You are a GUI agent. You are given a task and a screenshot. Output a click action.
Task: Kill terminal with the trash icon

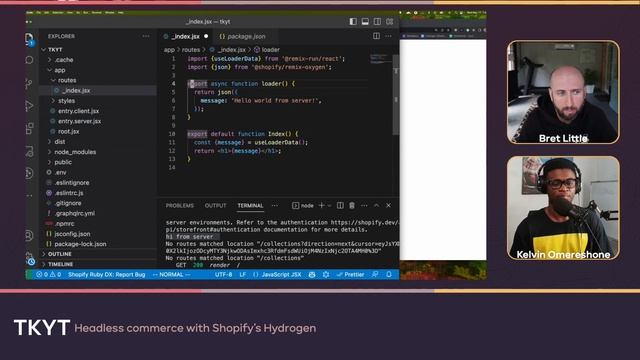(x=352, y=206)
